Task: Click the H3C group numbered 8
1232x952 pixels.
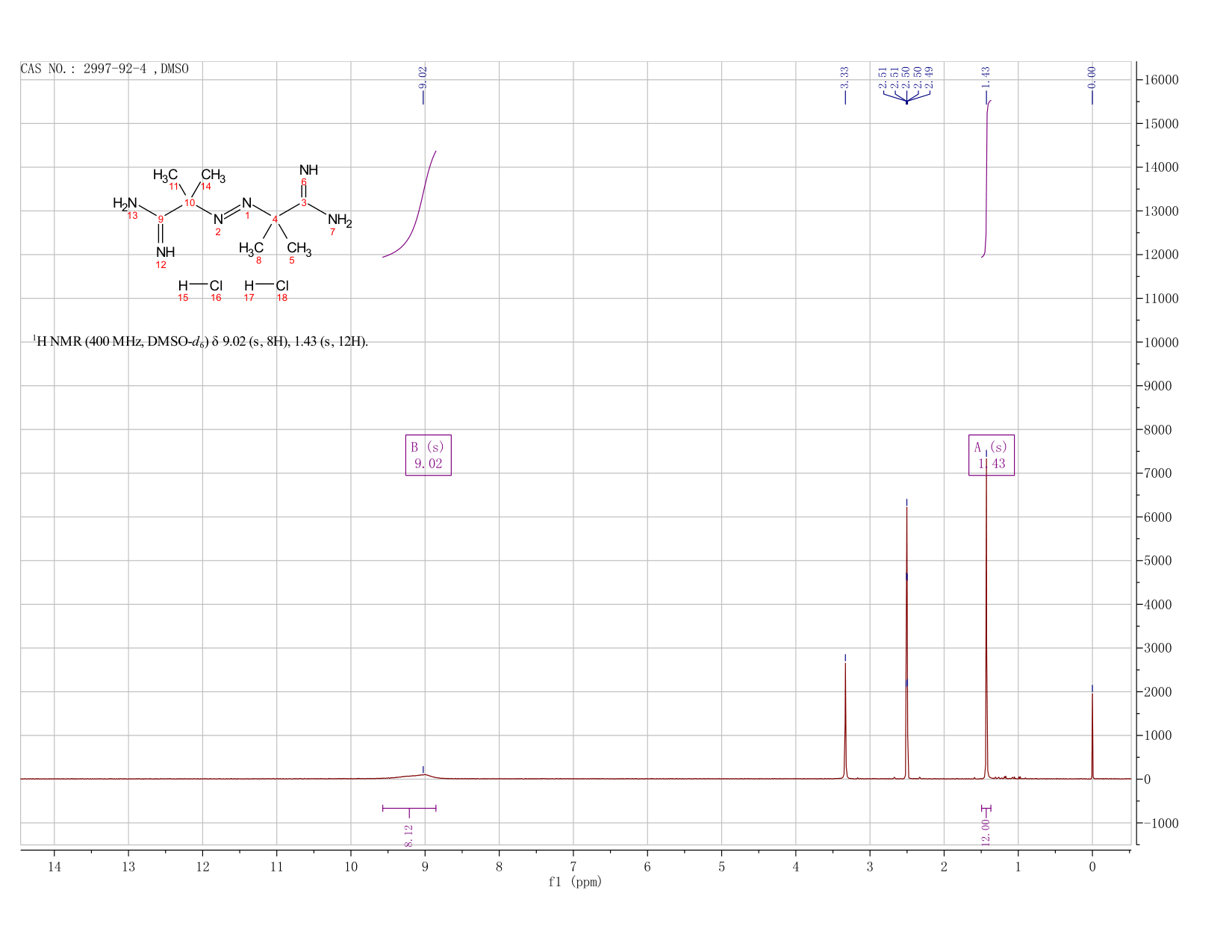Action: click(251, 248)
